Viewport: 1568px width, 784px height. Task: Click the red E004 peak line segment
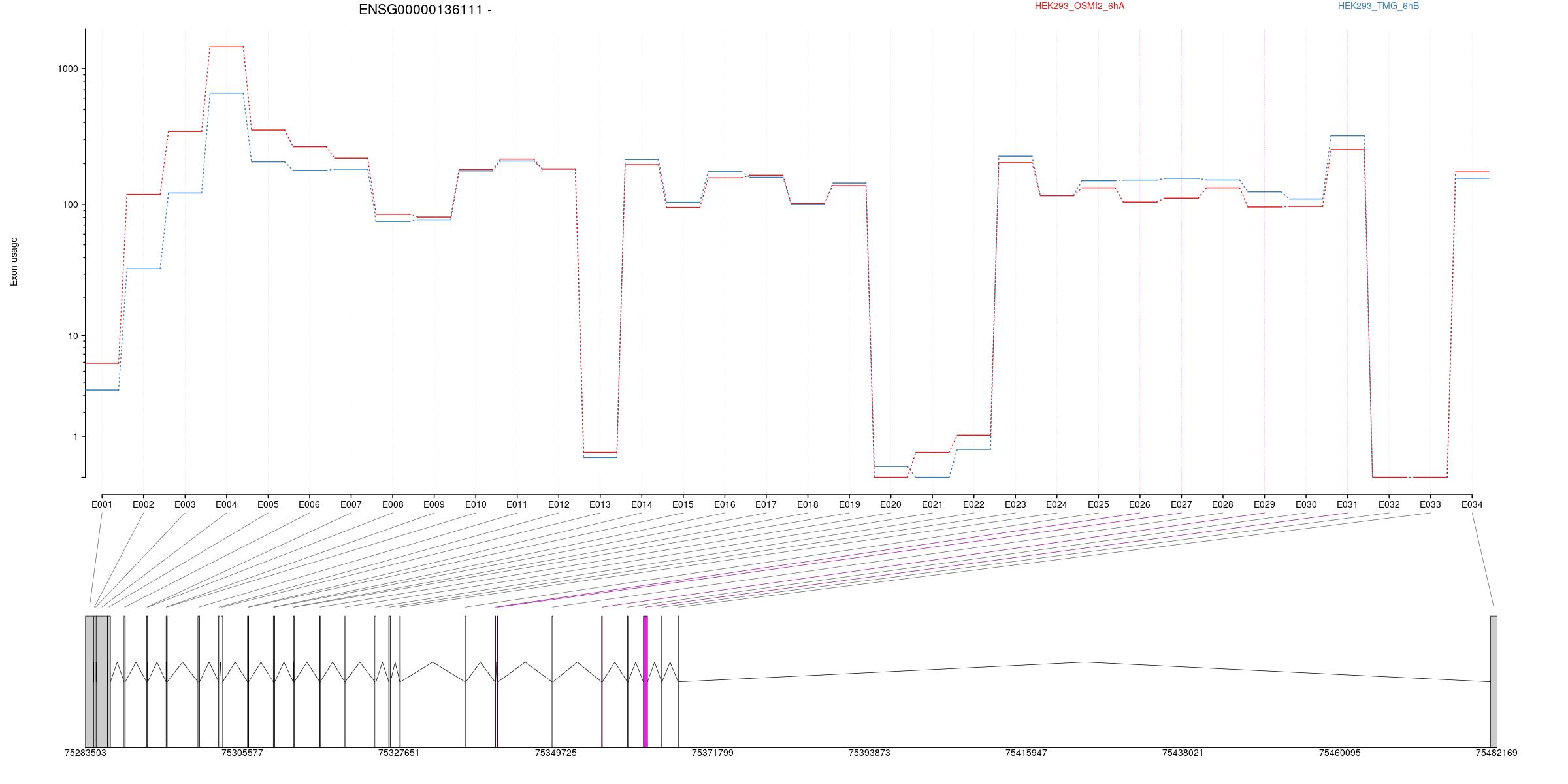tap(227, 46)
